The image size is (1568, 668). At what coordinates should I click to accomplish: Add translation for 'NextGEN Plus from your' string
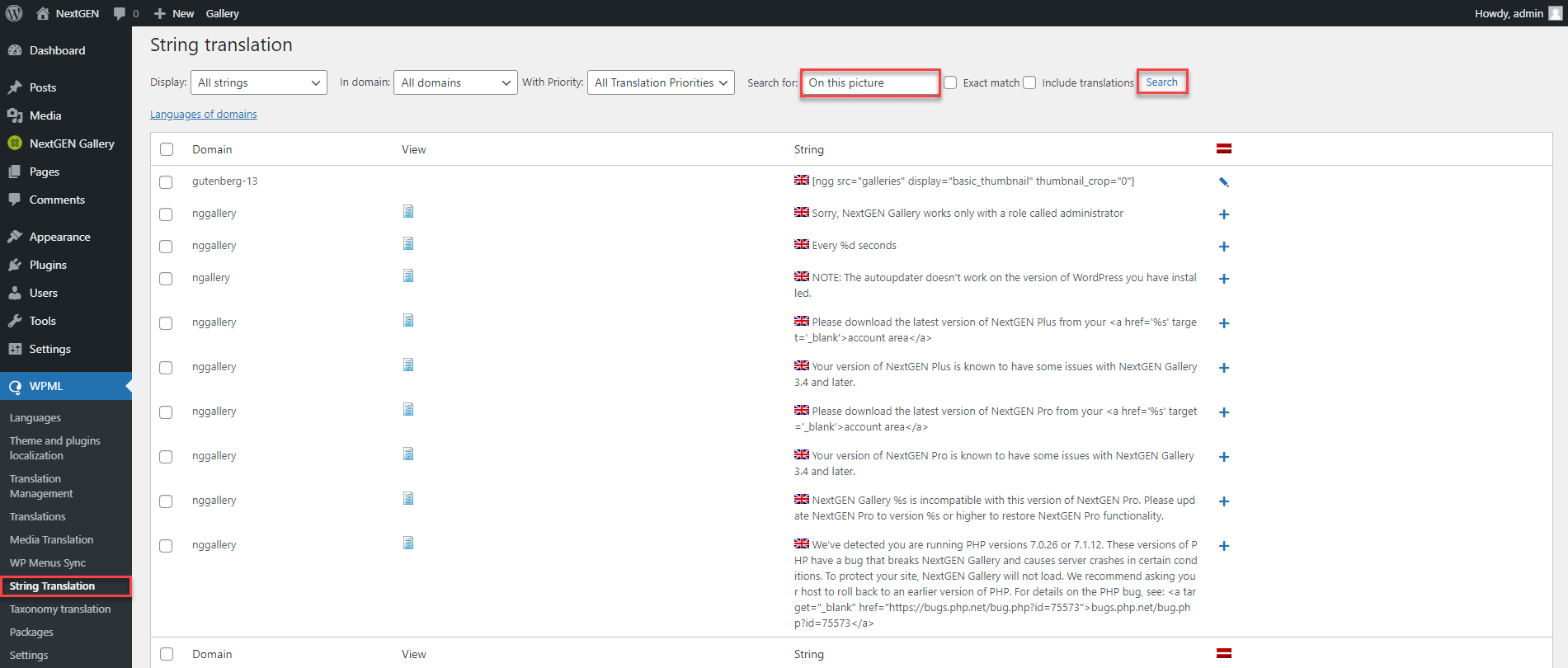pyautogui.click(x=1224, y=323)
